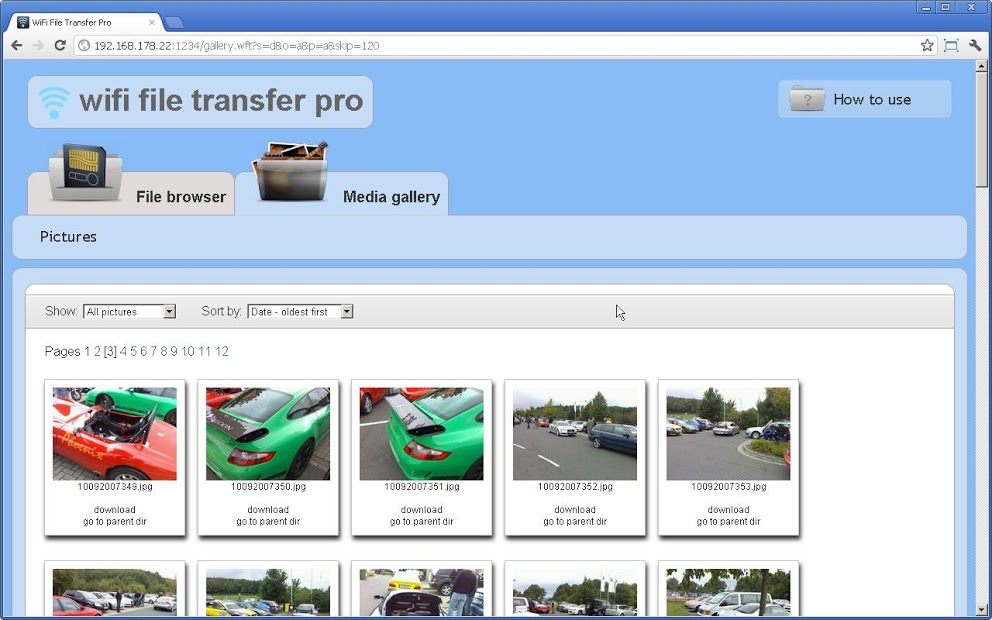Open the Show pictures dropdown

coord(129,311)
